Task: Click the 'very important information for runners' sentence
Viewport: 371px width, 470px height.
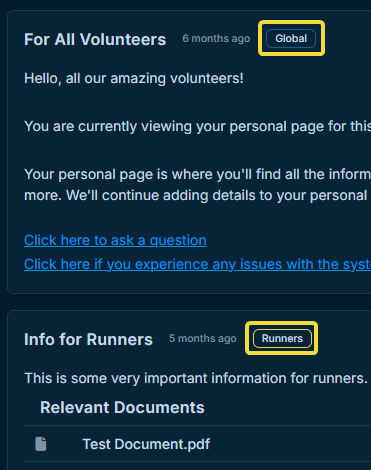Action: tap(196, 378)
